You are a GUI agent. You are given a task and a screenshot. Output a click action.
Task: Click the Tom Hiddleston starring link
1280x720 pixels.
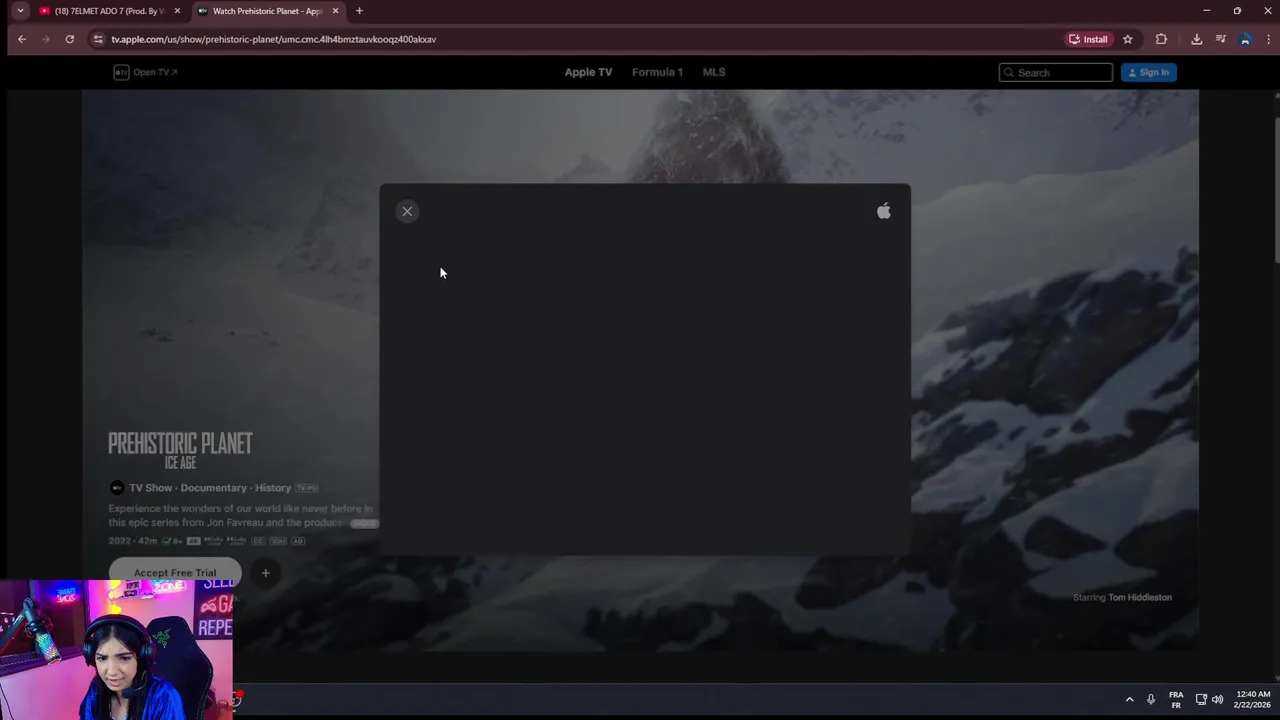pyautogui.click(x=1140, y=597)
